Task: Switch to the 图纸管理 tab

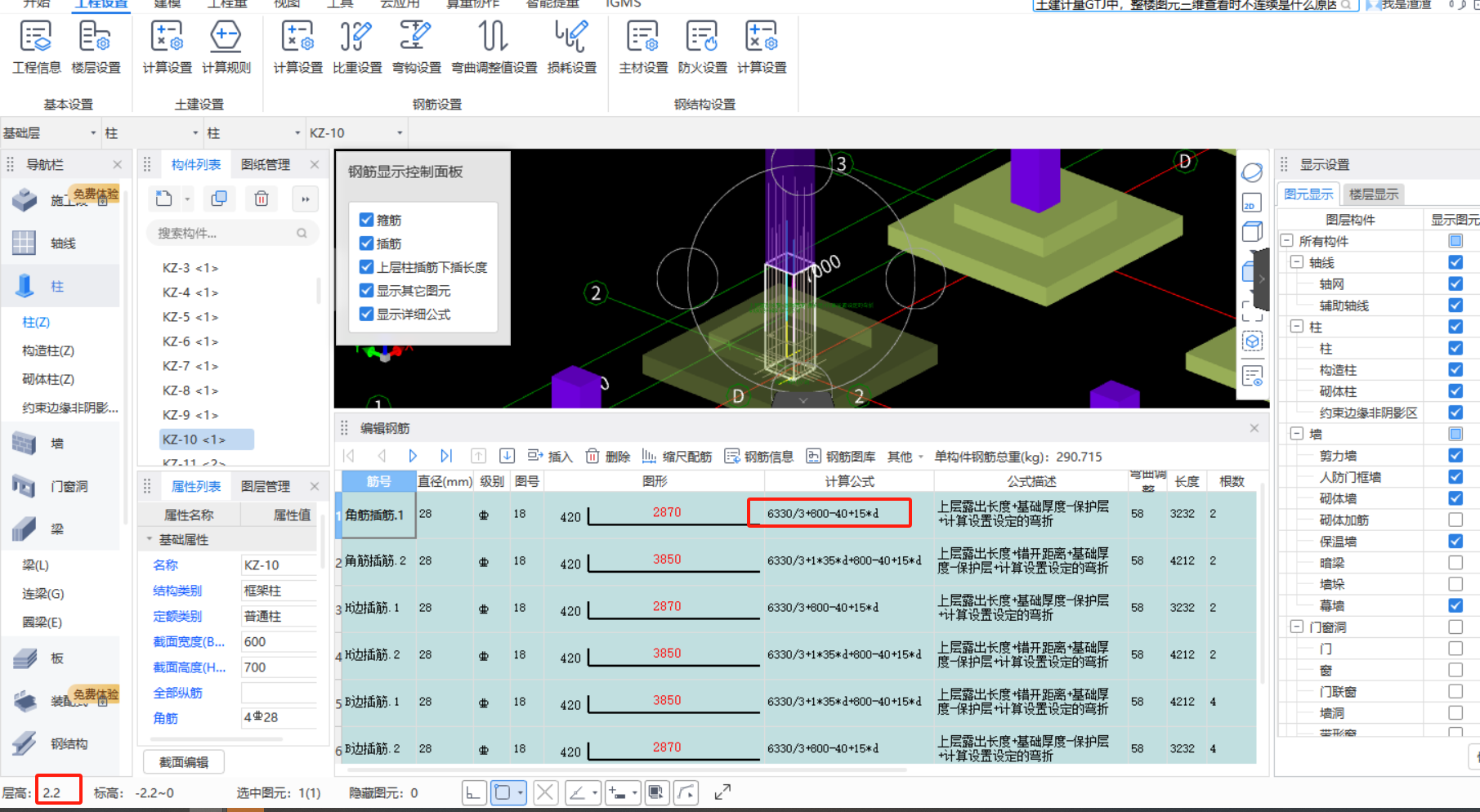Action: (266, 164)
